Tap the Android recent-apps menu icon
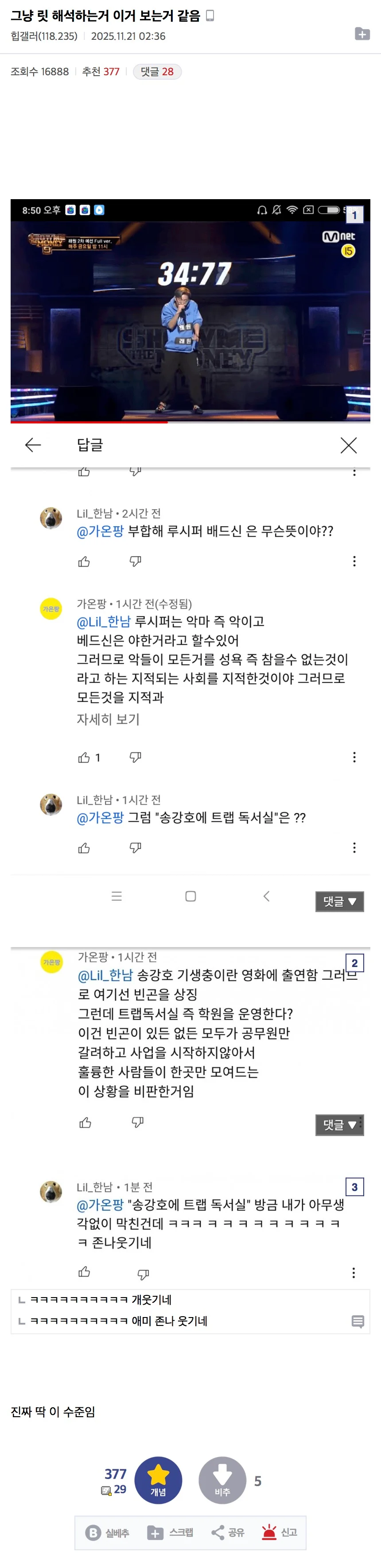Screen dimensions: 381x1568 117,896
